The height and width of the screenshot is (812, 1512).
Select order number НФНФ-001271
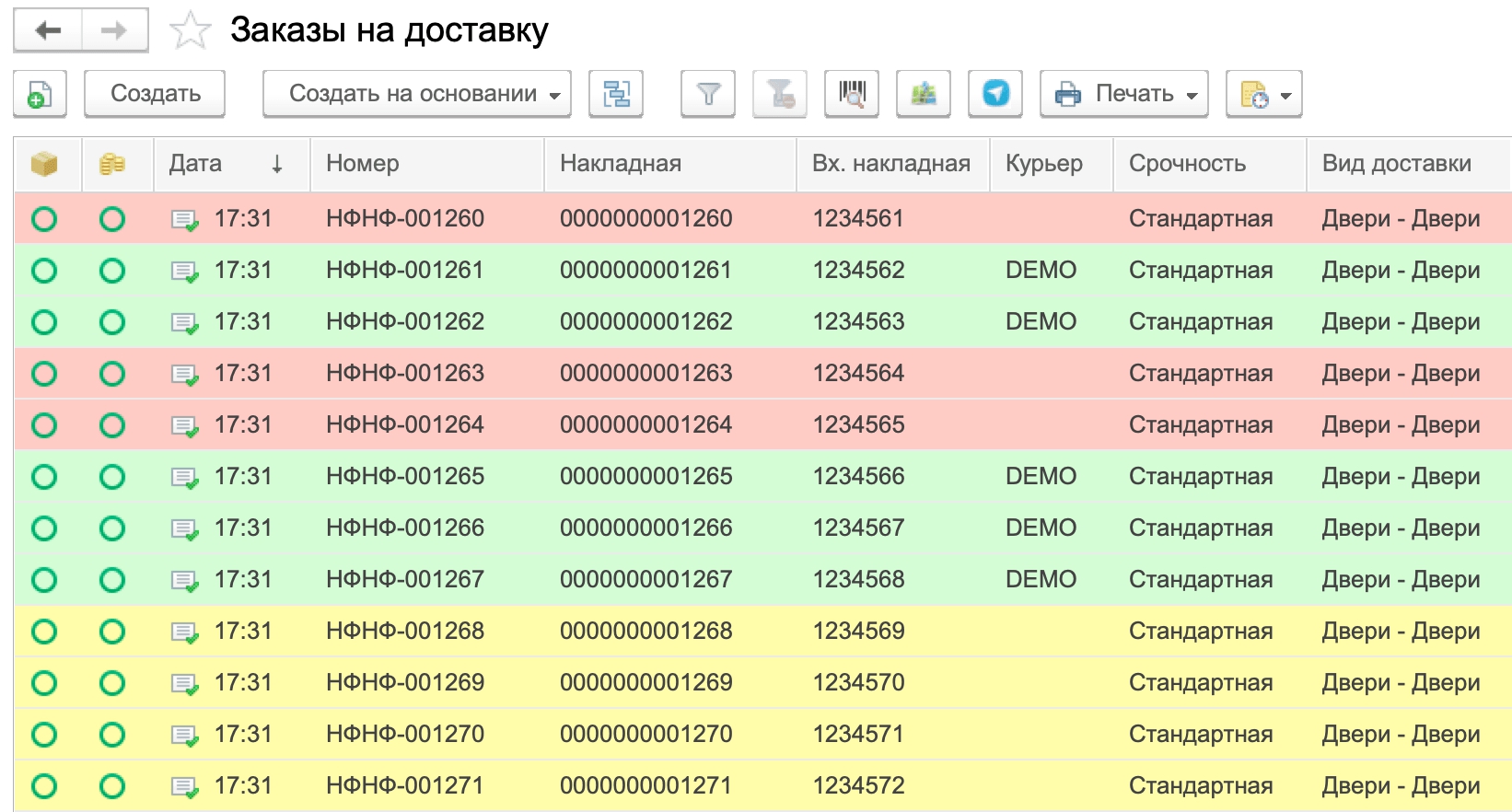pyautogui.click(x=405, y=786)
